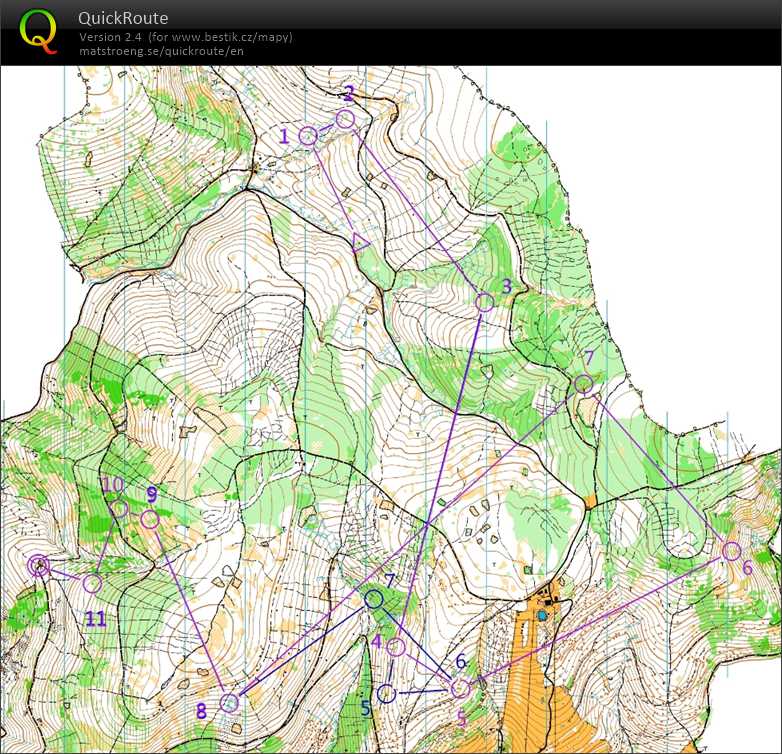Viewport: 782px width, 754px height.
Task: Select control circle number 1
Action: [x=309, y=136]
